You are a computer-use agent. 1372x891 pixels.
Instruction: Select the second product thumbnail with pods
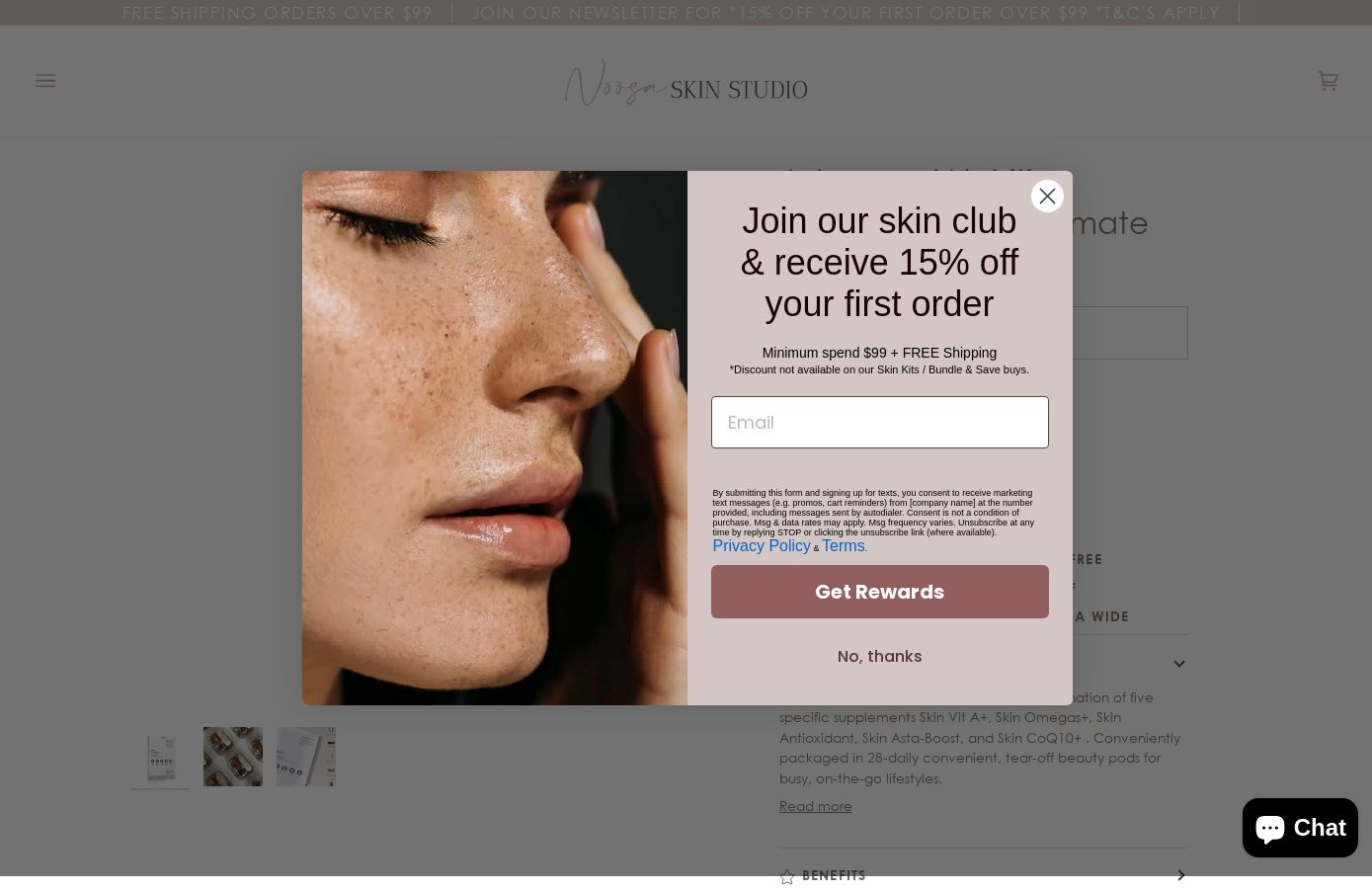[x=233, y=757]
